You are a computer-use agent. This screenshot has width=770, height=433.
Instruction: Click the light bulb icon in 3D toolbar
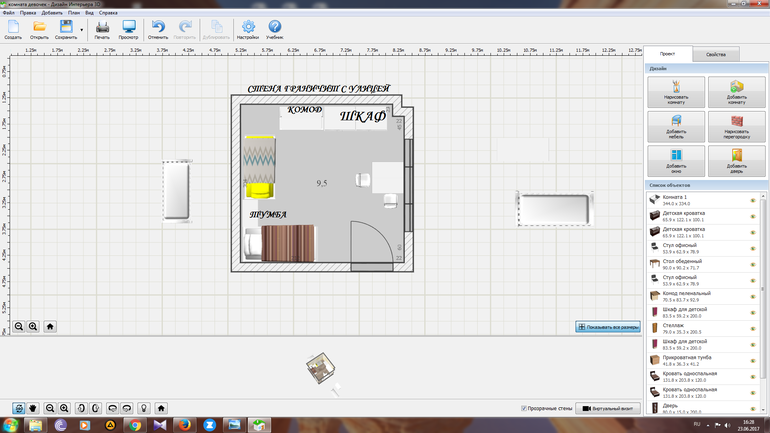[x=144, y=408]
